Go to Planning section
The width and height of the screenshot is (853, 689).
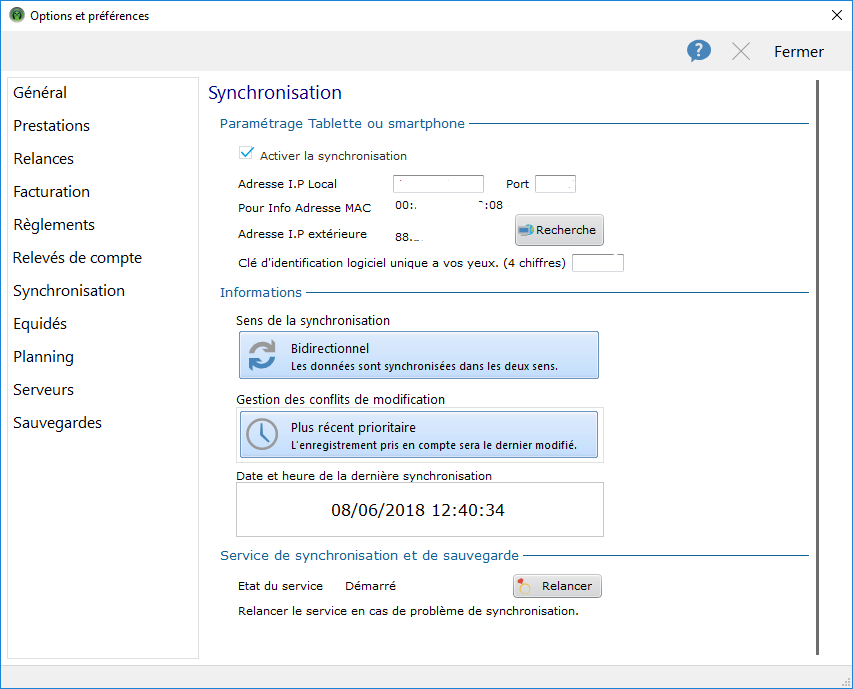[44, 357]
